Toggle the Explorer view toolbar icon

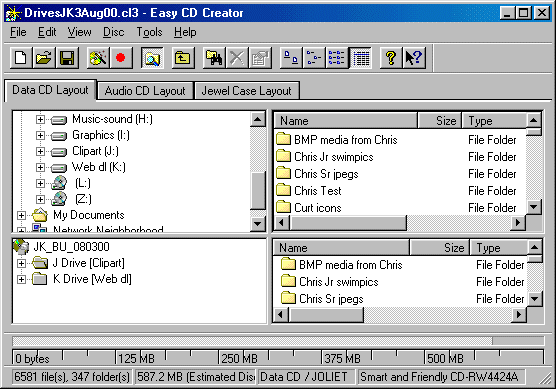coord(152,58)
